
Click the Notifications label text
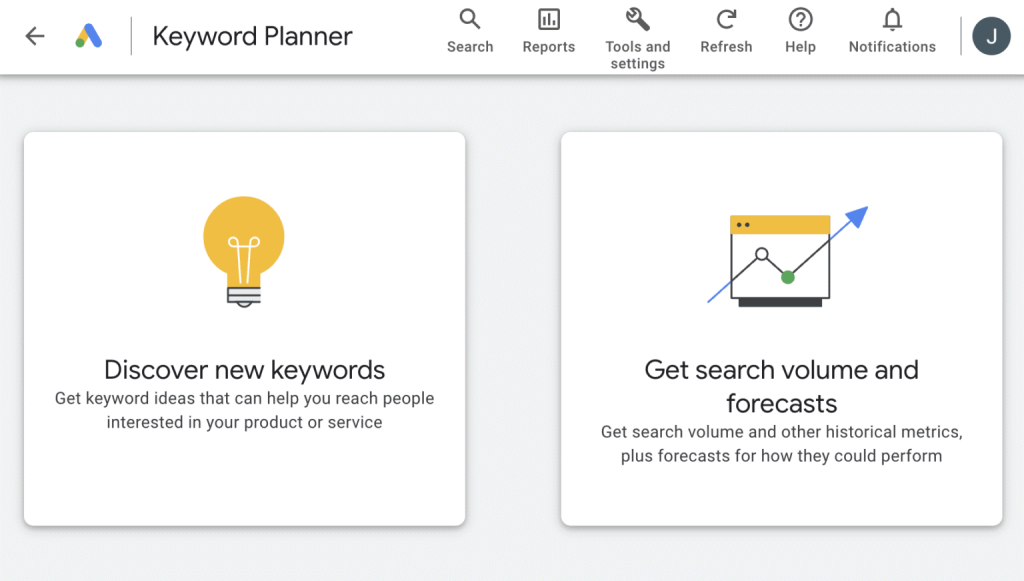tap(891, 46)
